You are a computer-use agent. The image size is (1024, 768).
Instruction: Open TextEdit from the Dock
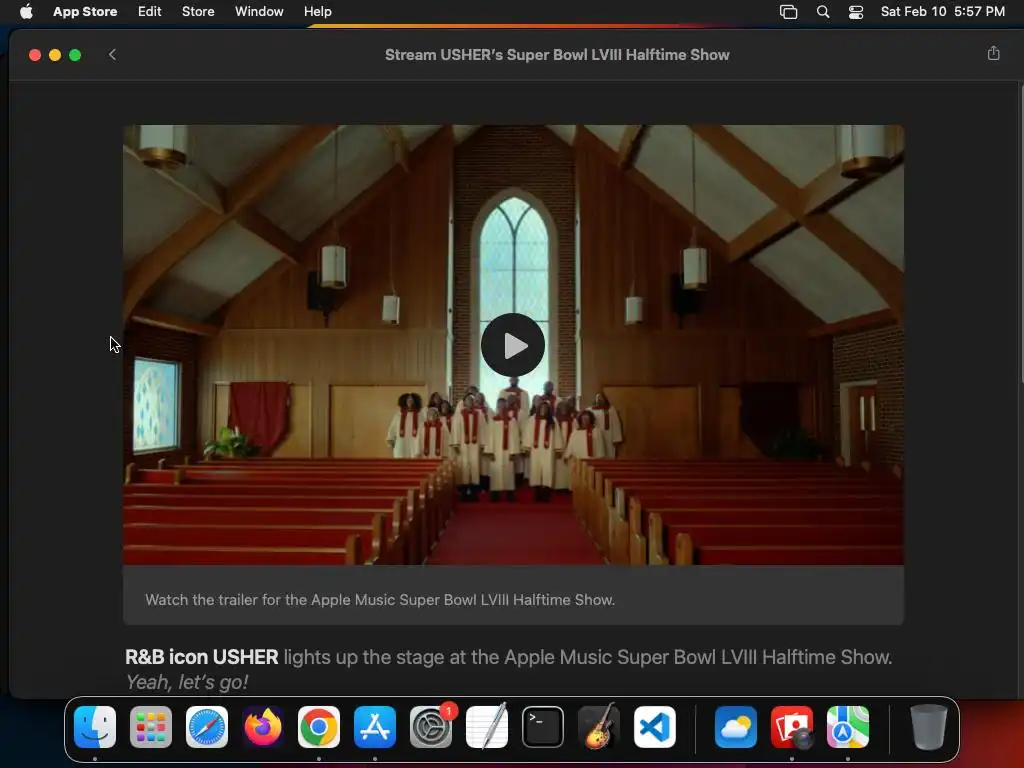pos(487,726)
